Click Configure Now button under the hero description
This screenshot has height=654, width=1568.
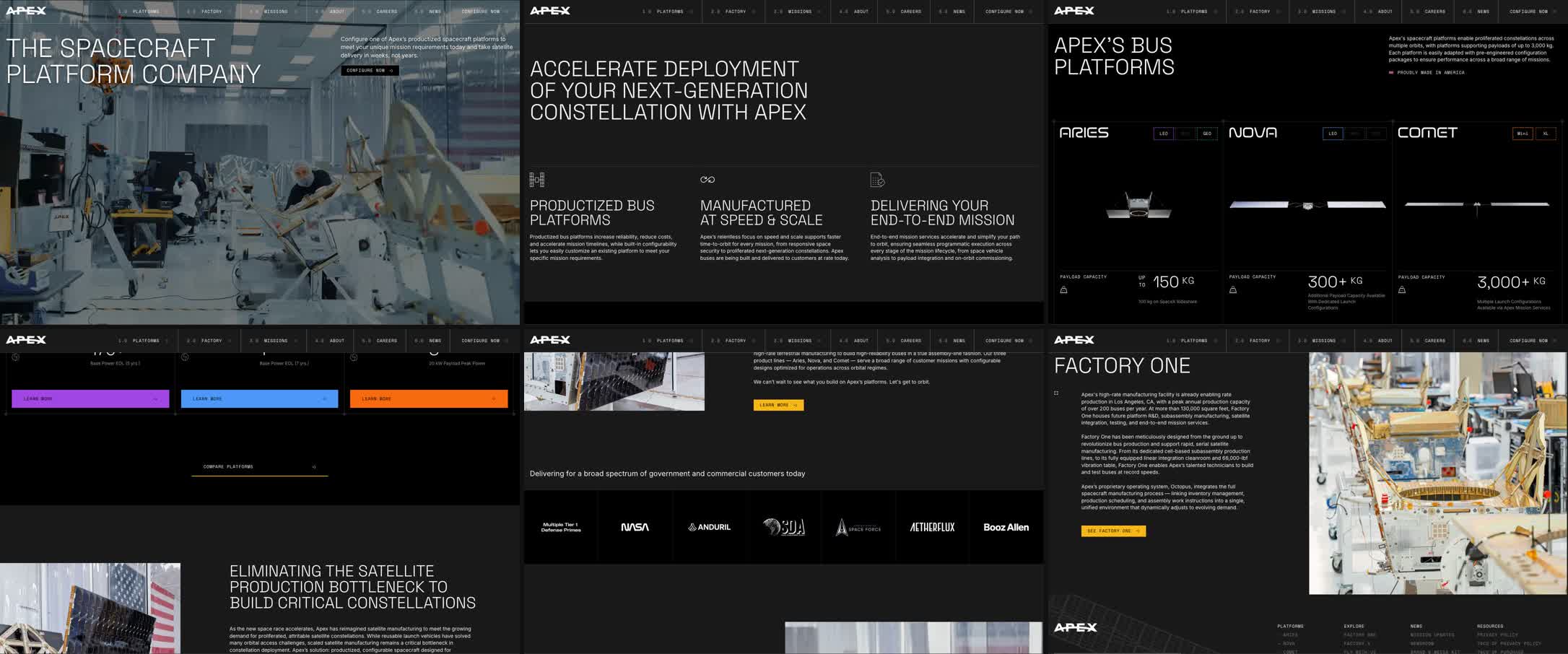(370, 71)
